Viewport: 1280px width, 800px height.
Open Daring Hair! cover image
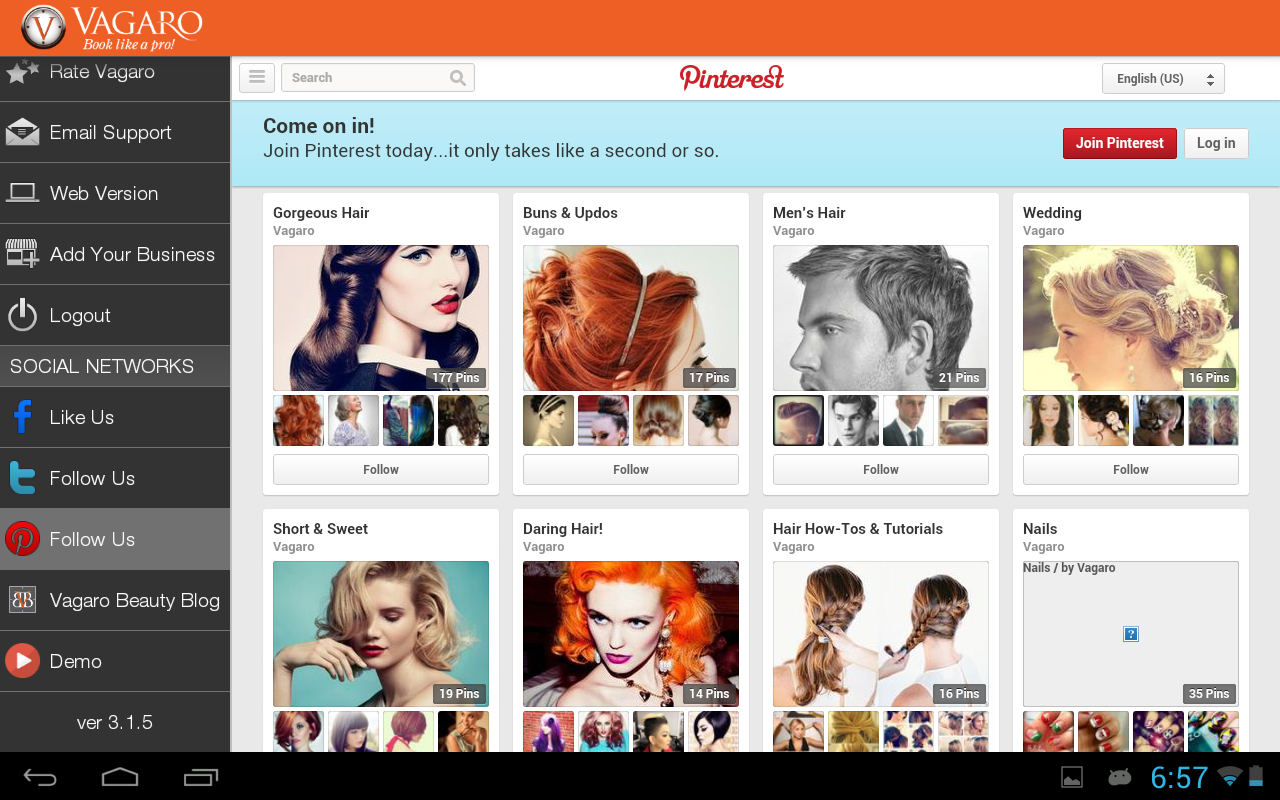coord(631,634)
